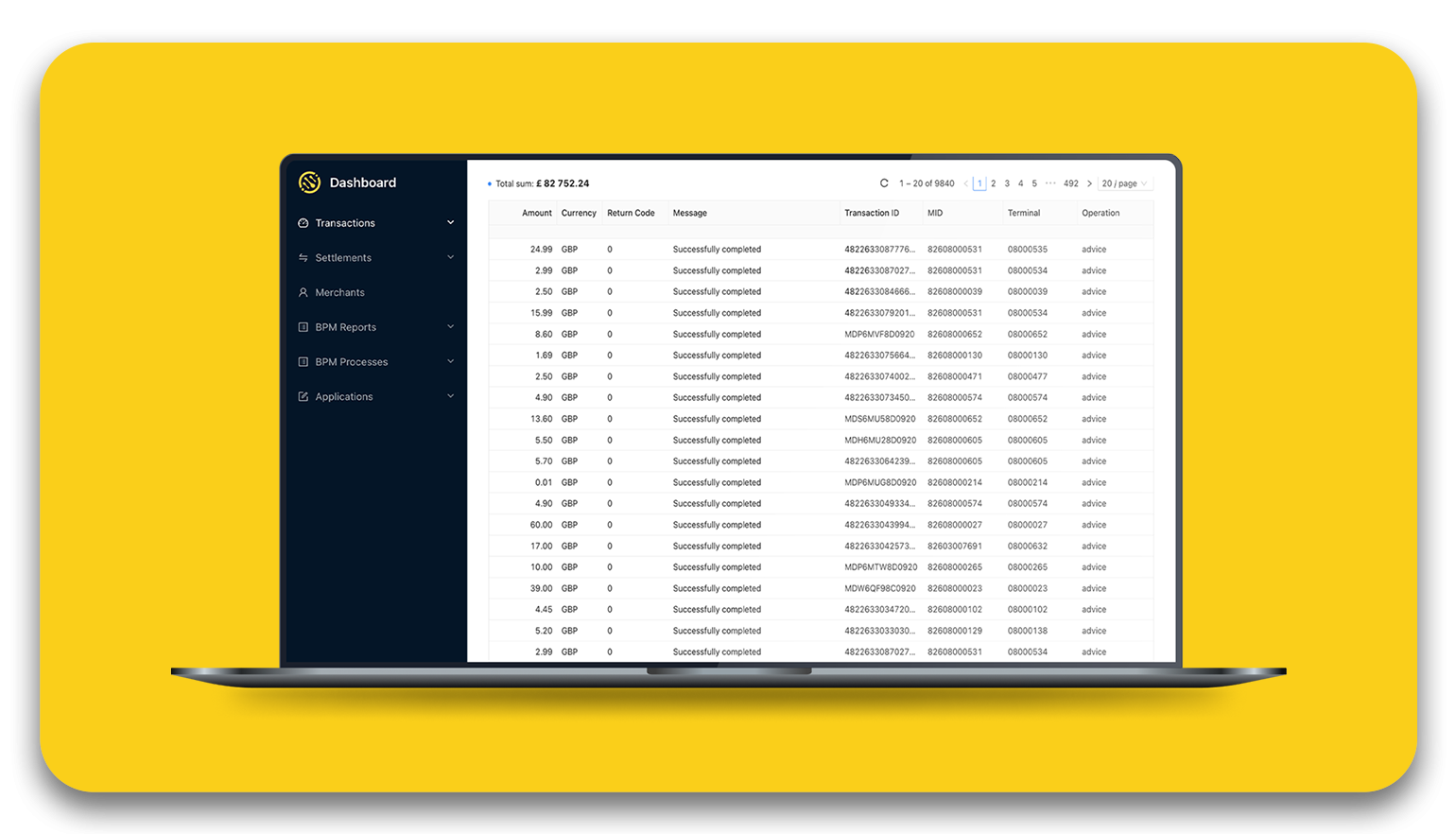This screenshot has width=1456, height=834.
Task: Go to next page with right arrow
Action: [x=1089, y=183]
